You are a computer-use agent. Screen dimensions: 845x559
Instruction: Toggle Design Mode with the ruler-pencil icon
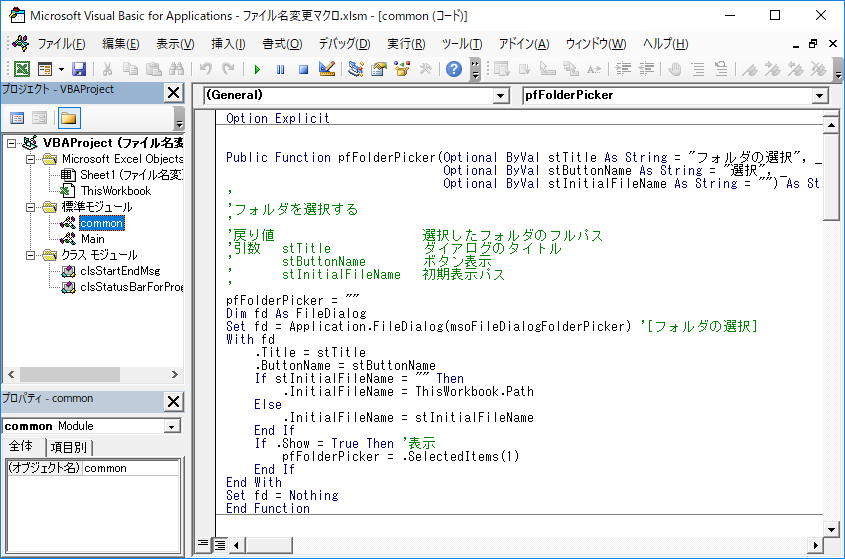tap(327, 69)
